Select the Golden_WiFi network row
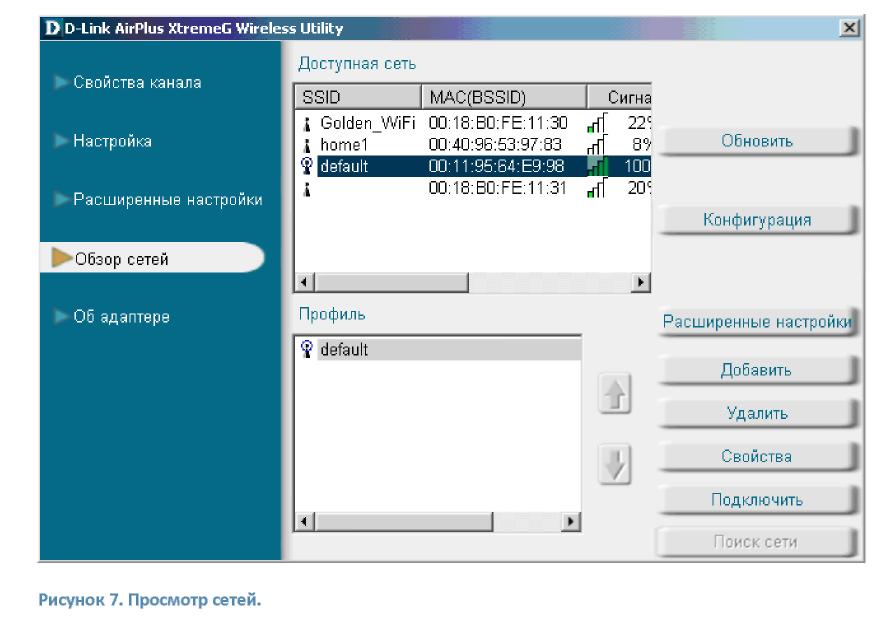The height and width of the screenshot is (619, 872). pyautogui.click(x=473, y=123)
